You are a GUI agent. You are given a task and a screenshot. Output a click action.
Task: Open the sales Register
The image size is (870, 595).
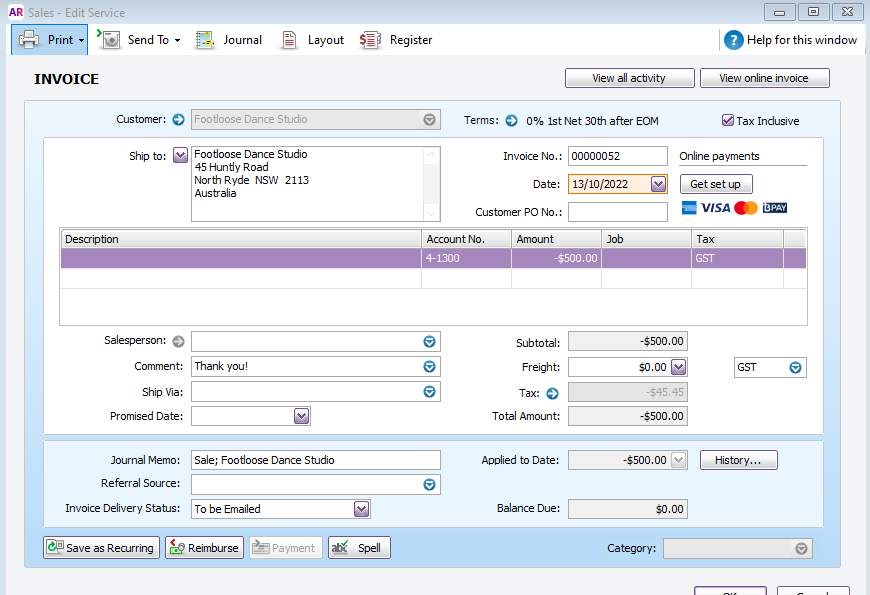[x=397, y=40]
